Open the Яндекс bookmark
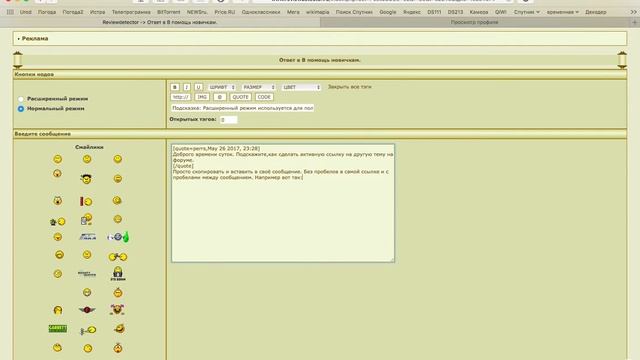640x360 pixels. (x=411, y=12)
